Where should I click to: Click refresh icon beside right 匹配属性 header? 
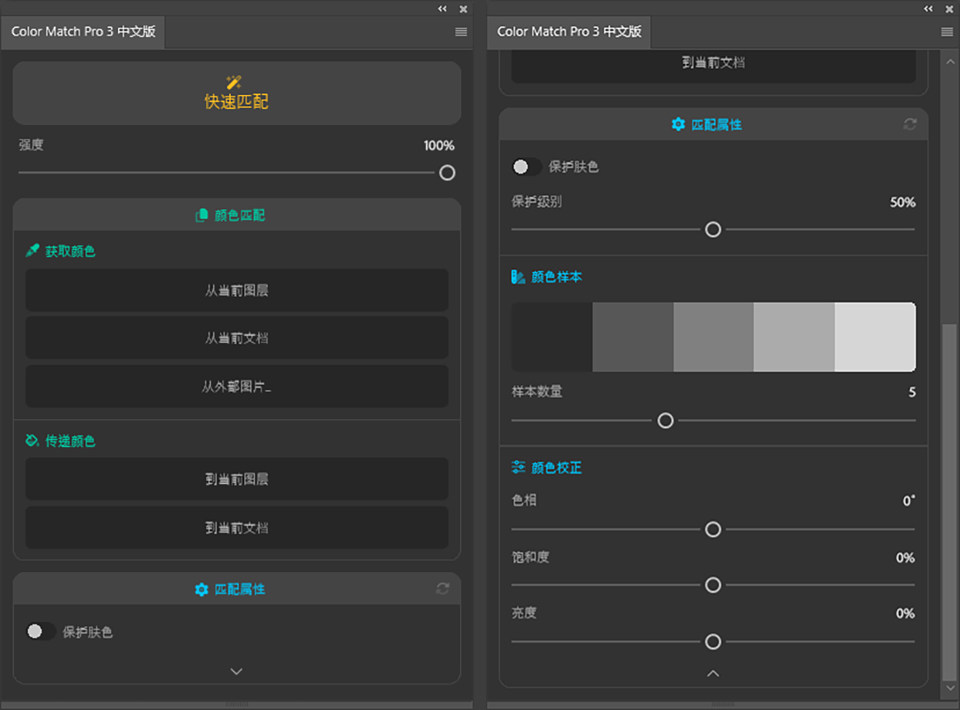pyautogui.click(x=910, y=124)
